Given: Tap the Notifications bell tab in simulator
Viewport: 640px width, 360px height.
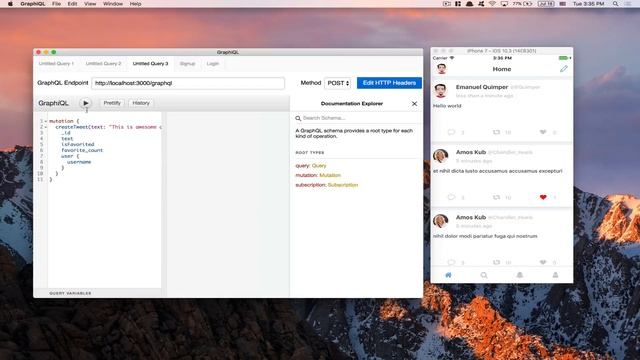Looking at the screenshot, I should point(520,275).
